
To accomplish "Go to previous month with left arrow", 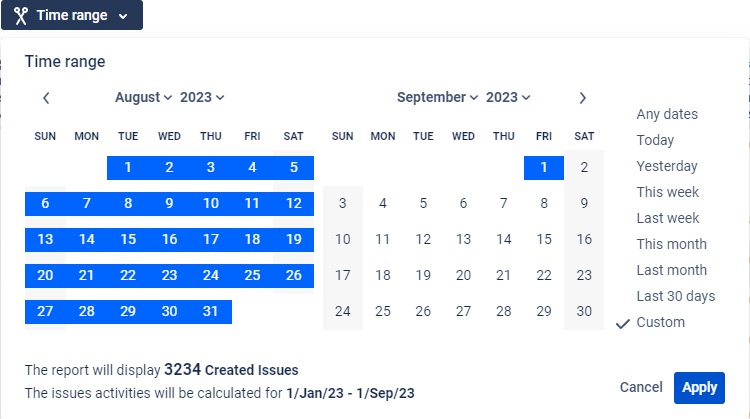I will point(46,98).
